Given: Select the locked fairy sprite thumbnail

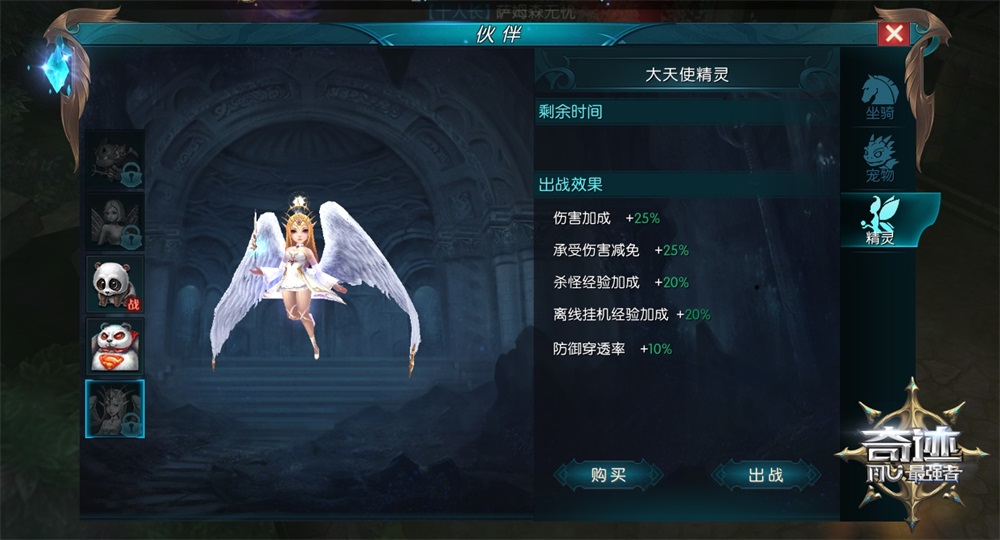Looking at the screenshot, I should click(115, 221).
